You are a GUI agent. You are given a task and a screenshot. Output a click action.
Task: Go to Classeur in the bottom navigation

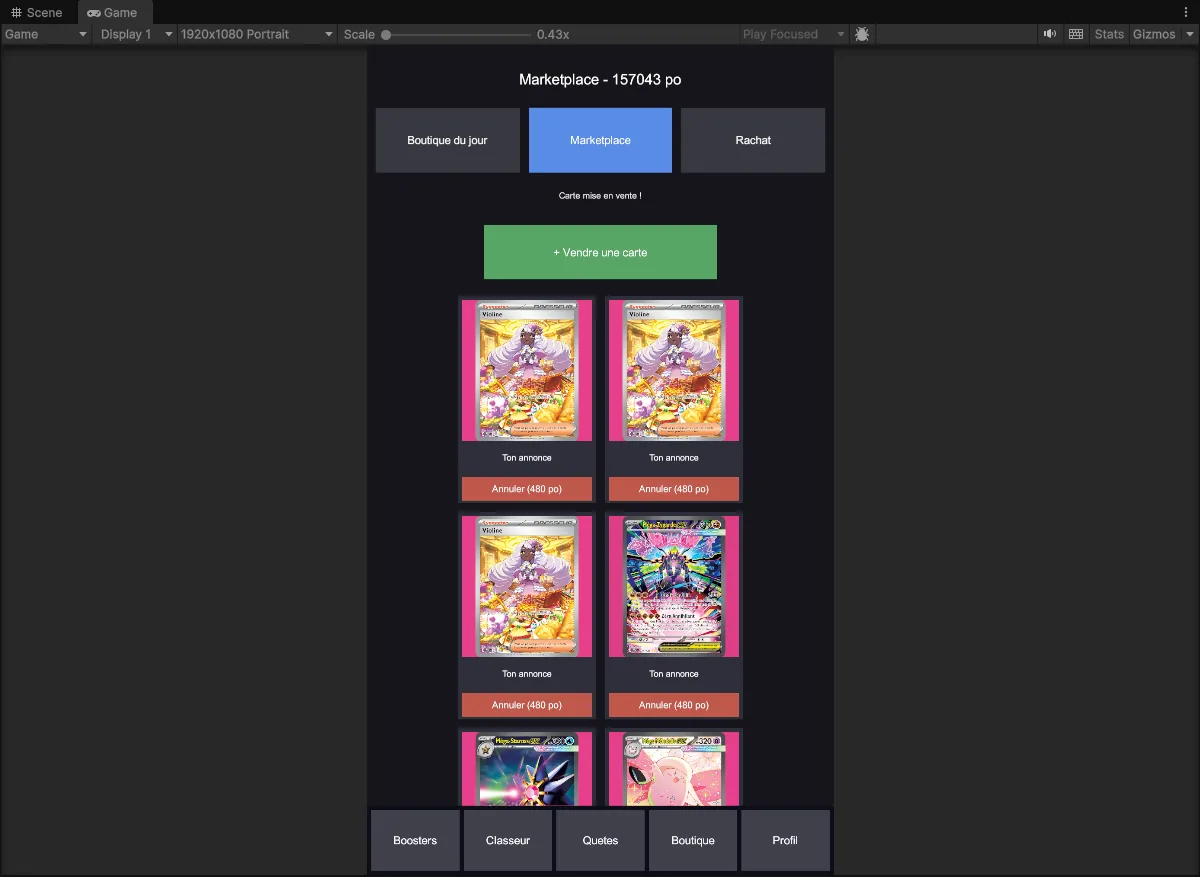[x=508, y=840]
